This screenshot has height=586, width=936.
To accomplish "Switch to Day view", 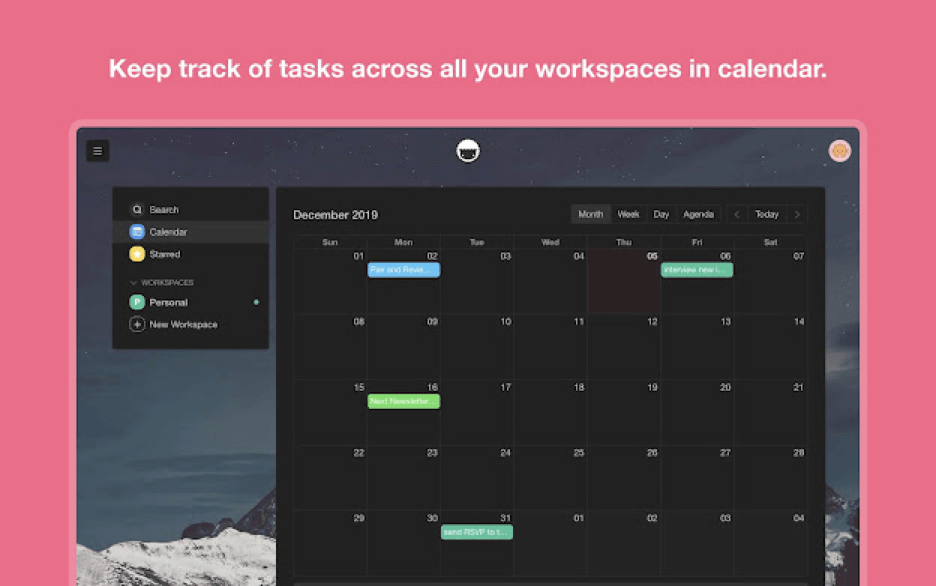I will [661, 214].
